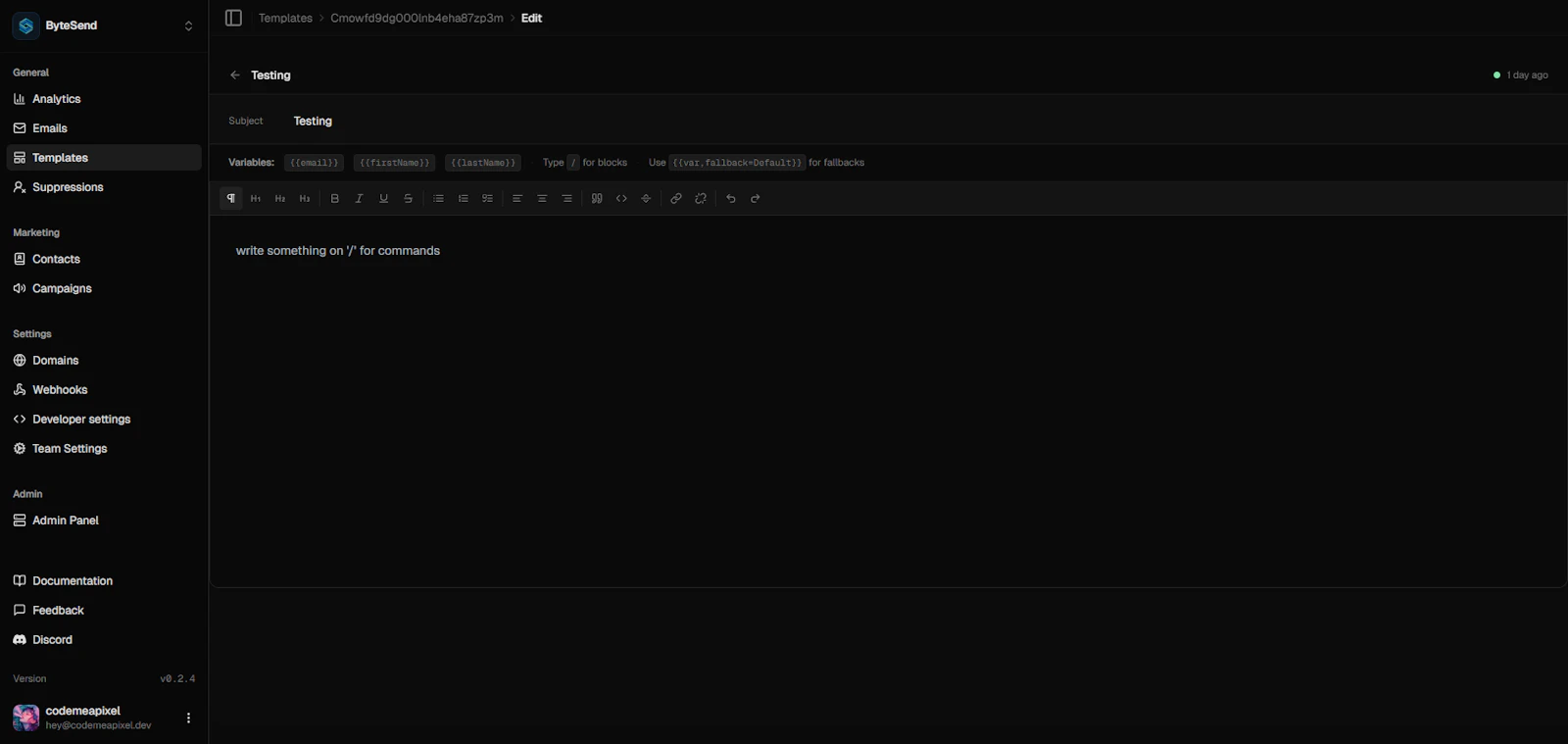Click the codemeapixel user avatar
This screenshot has width=1568, height=744.
[x=25, y=718]
